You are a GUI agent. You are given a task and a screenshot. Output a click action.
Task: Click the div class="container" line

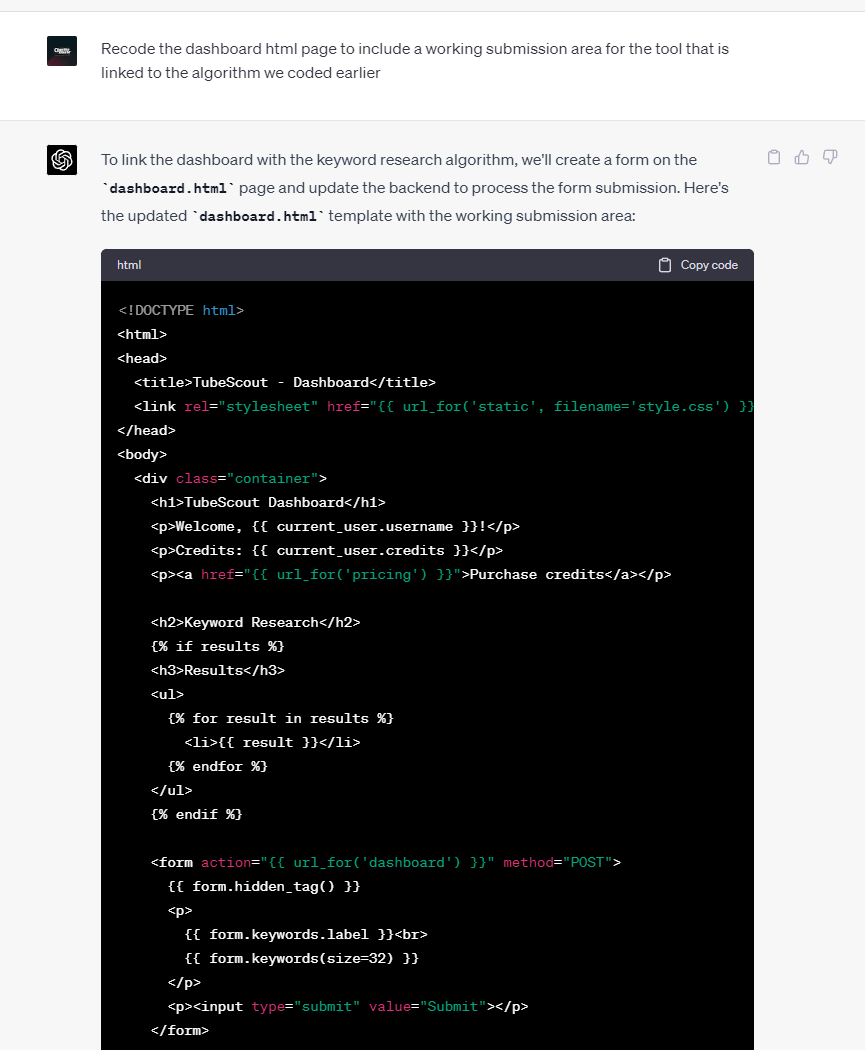pyautogui.click(x=230, y=479)
